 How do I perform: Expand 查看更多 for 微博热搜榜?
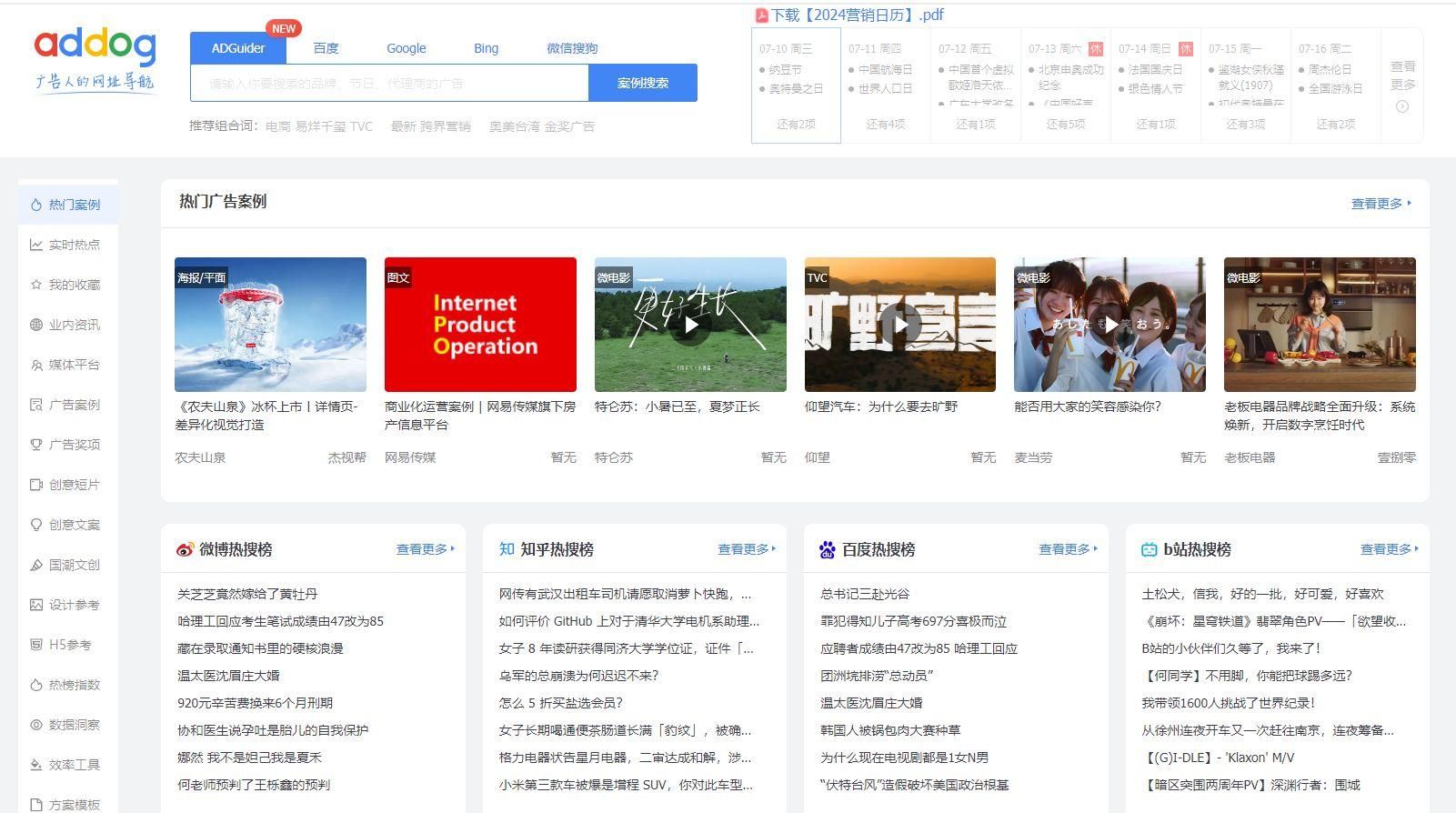pos(426,549)
